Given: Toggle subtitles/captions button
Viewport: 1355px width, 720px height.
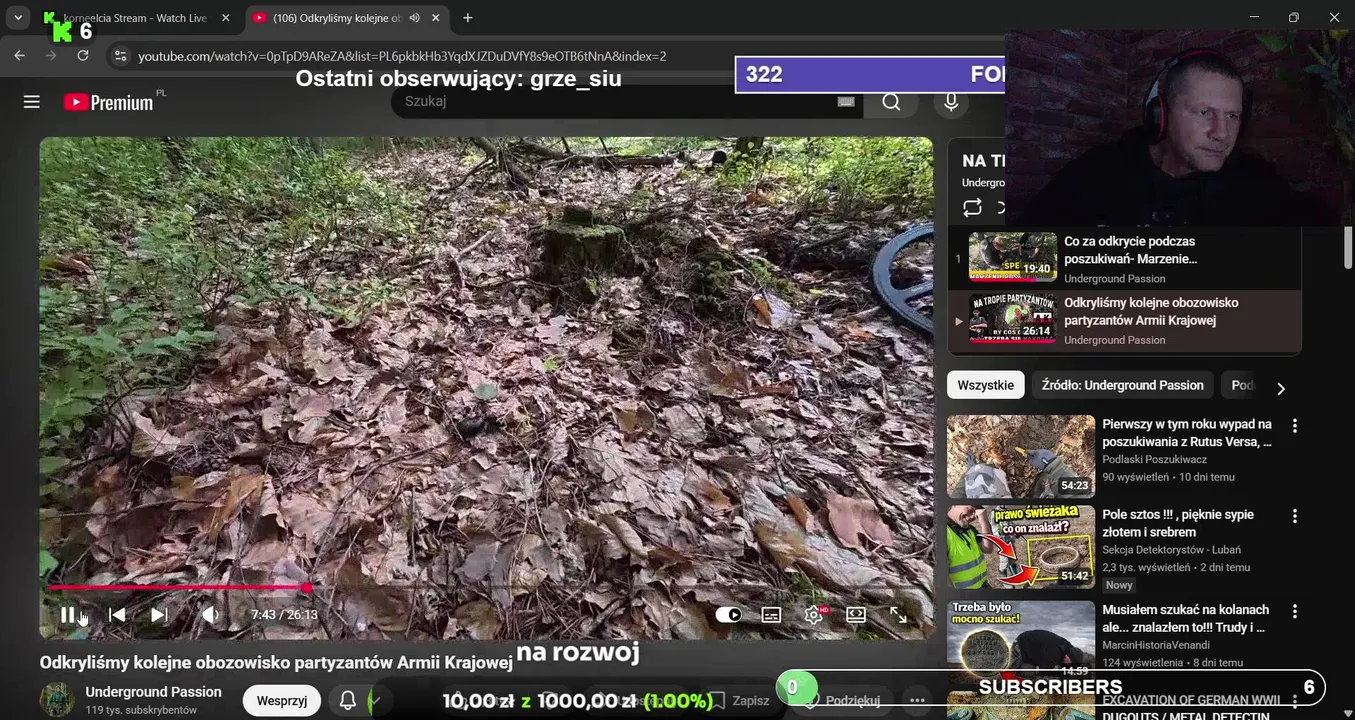Looking at the screenshot, I should (771, 615).
